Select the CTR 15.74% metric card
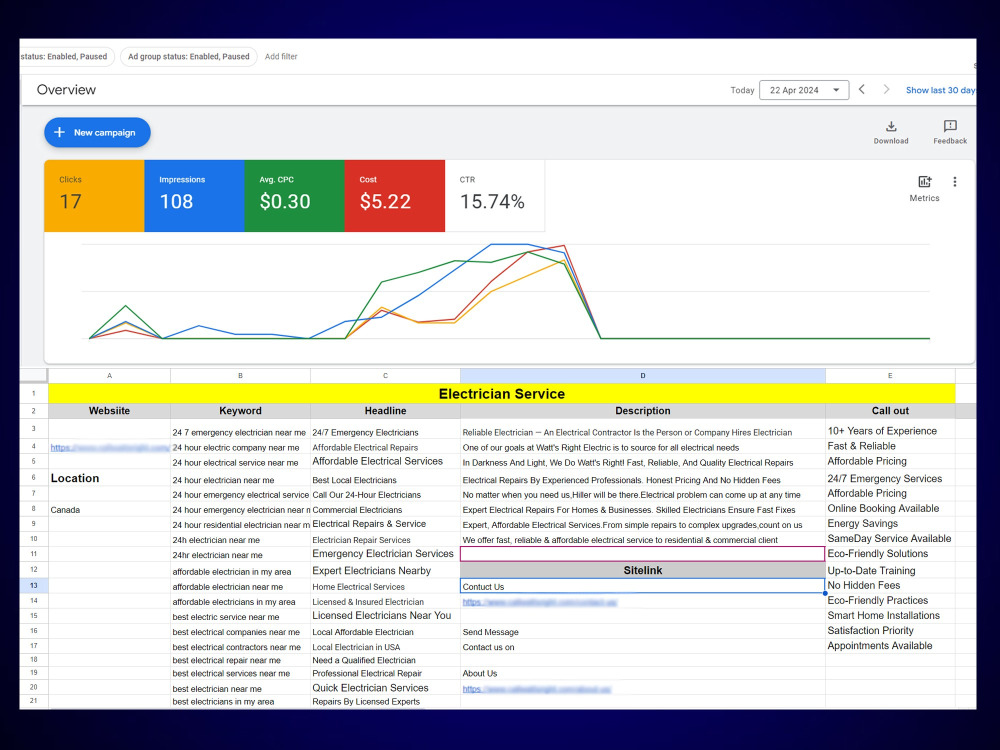The image size is (1000, 750). [495, 196]
